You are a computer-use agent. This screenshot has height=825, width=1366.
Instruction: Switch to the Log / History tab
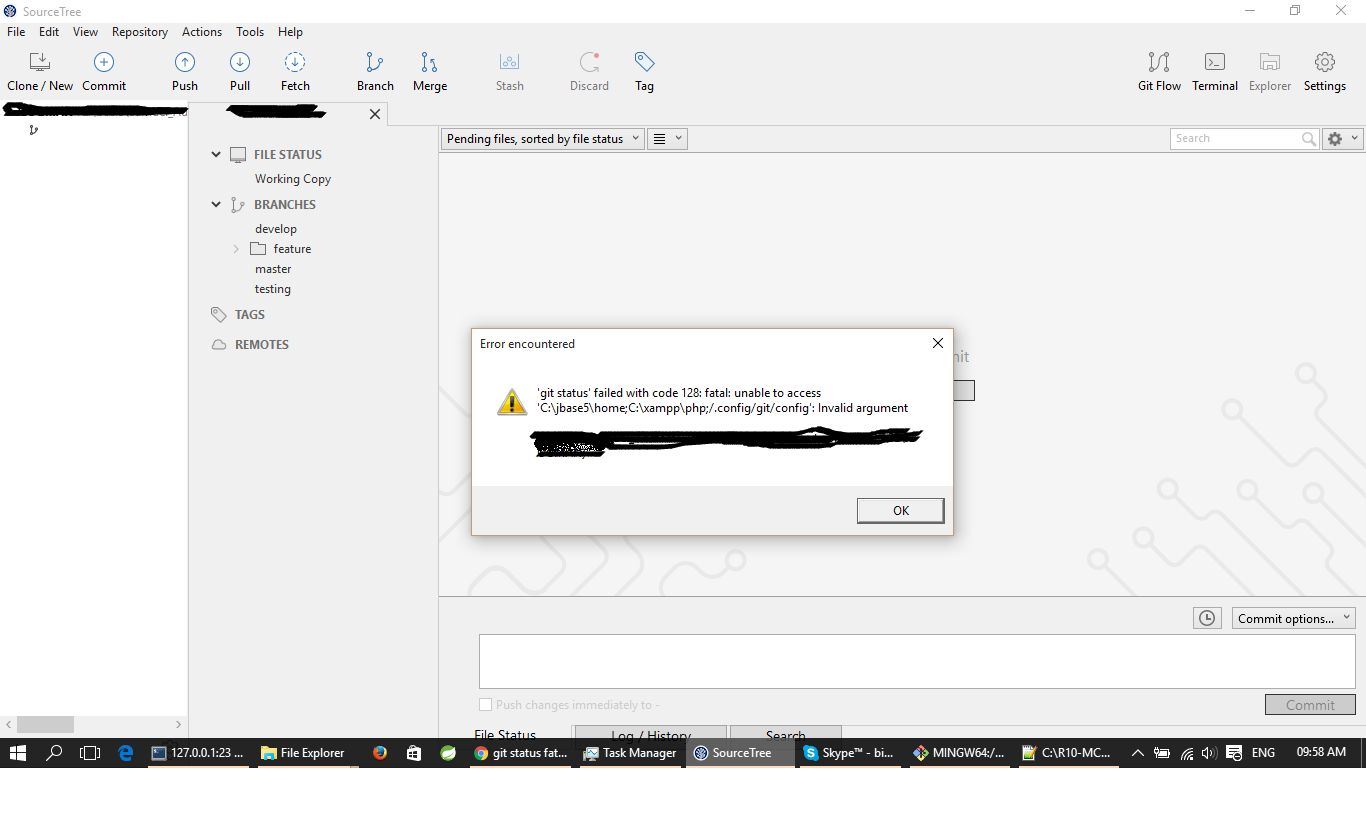coord(649,735)
